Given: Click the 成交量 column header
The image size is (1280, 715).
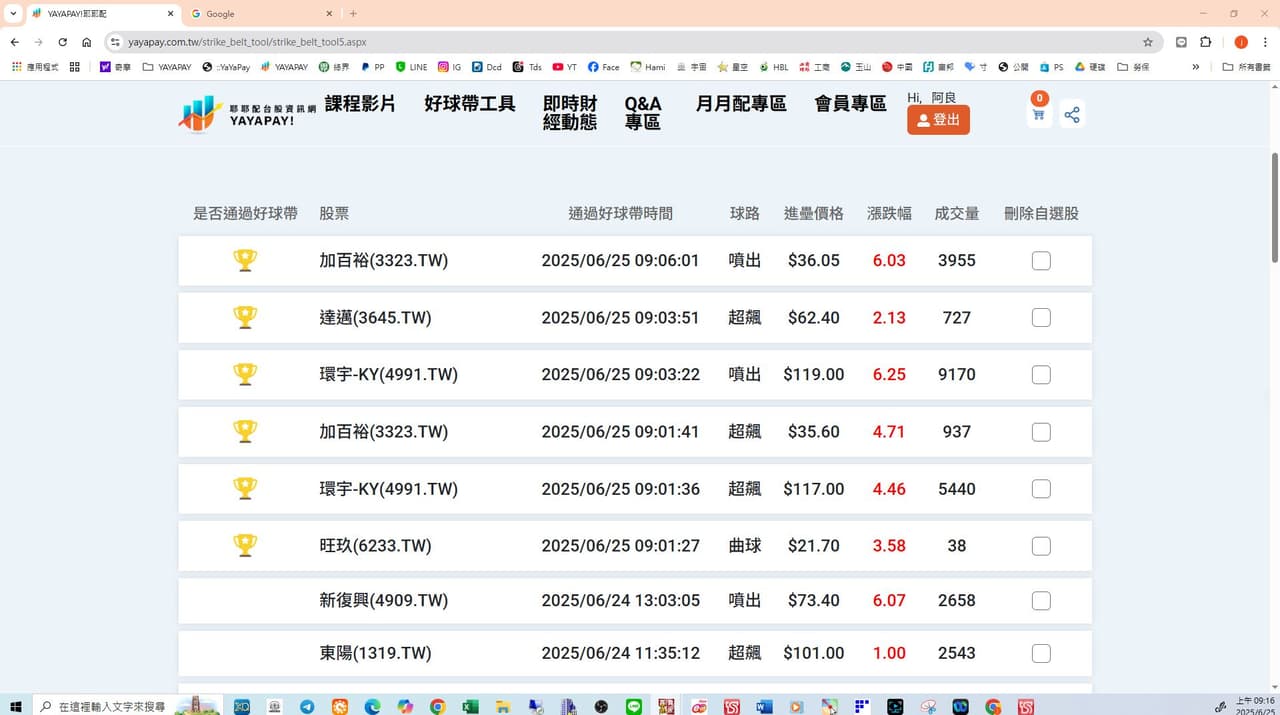Looking at the screenshot, I should pyautogui.click(x=957, y=213).
